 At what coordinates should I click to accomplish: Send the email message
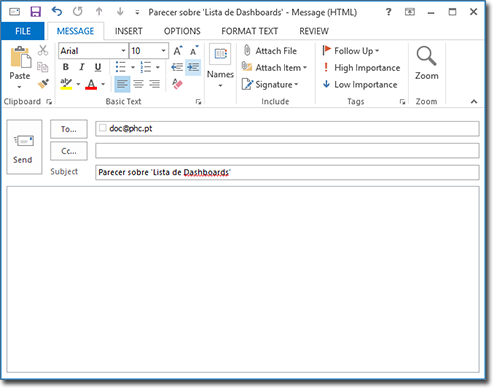[x=24, y=147]
